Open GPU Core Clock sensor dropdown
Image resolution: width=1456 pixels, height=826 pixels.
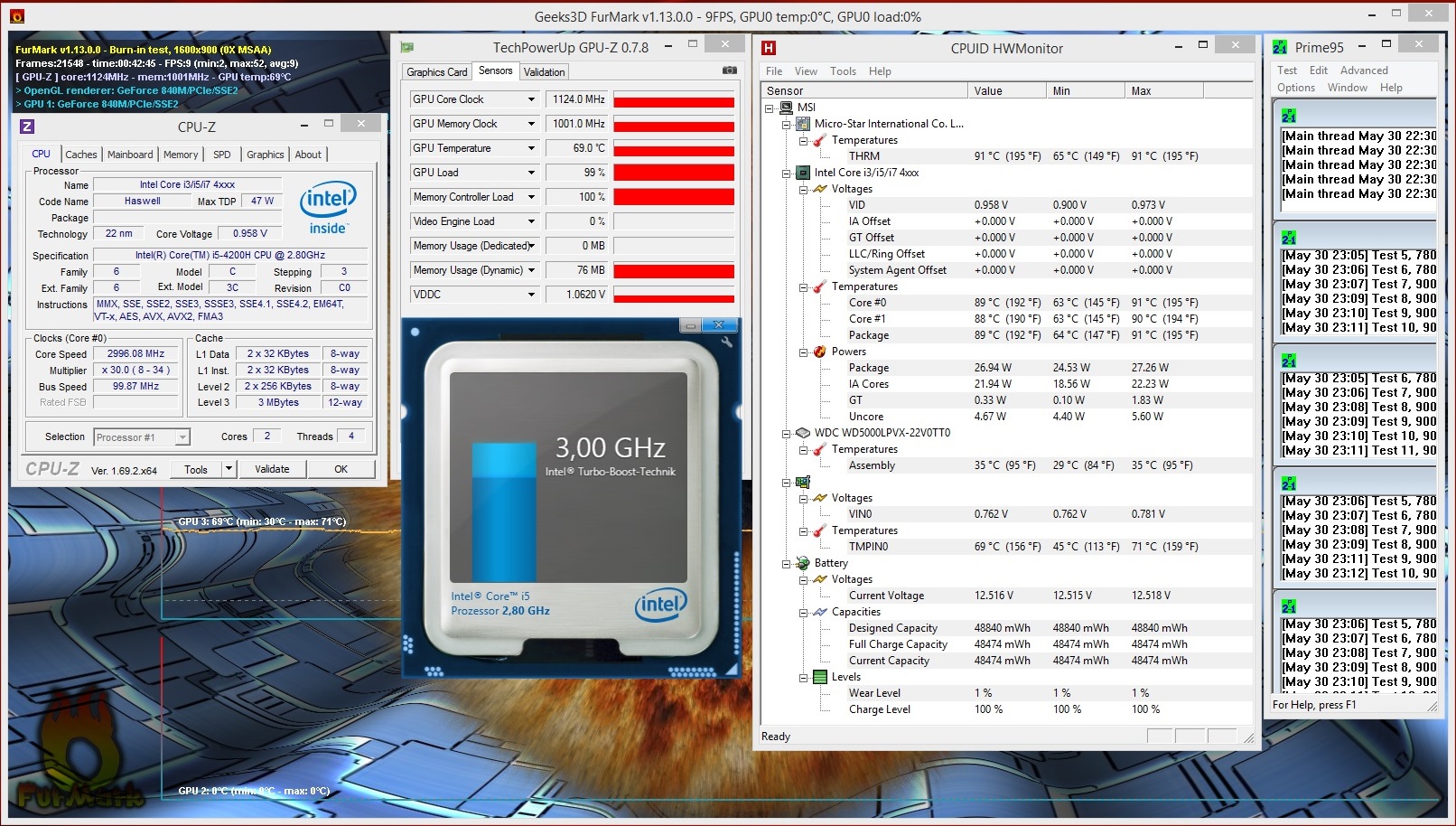(x=531, y=99)
